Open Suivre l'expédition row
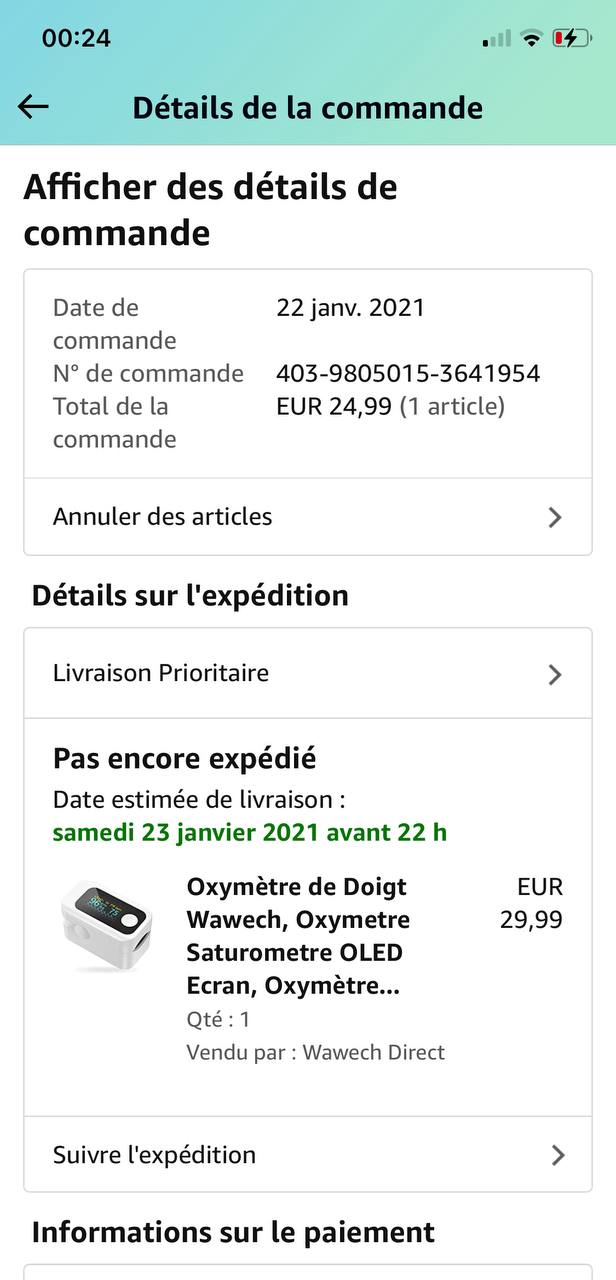 (x=308, y=1155)
